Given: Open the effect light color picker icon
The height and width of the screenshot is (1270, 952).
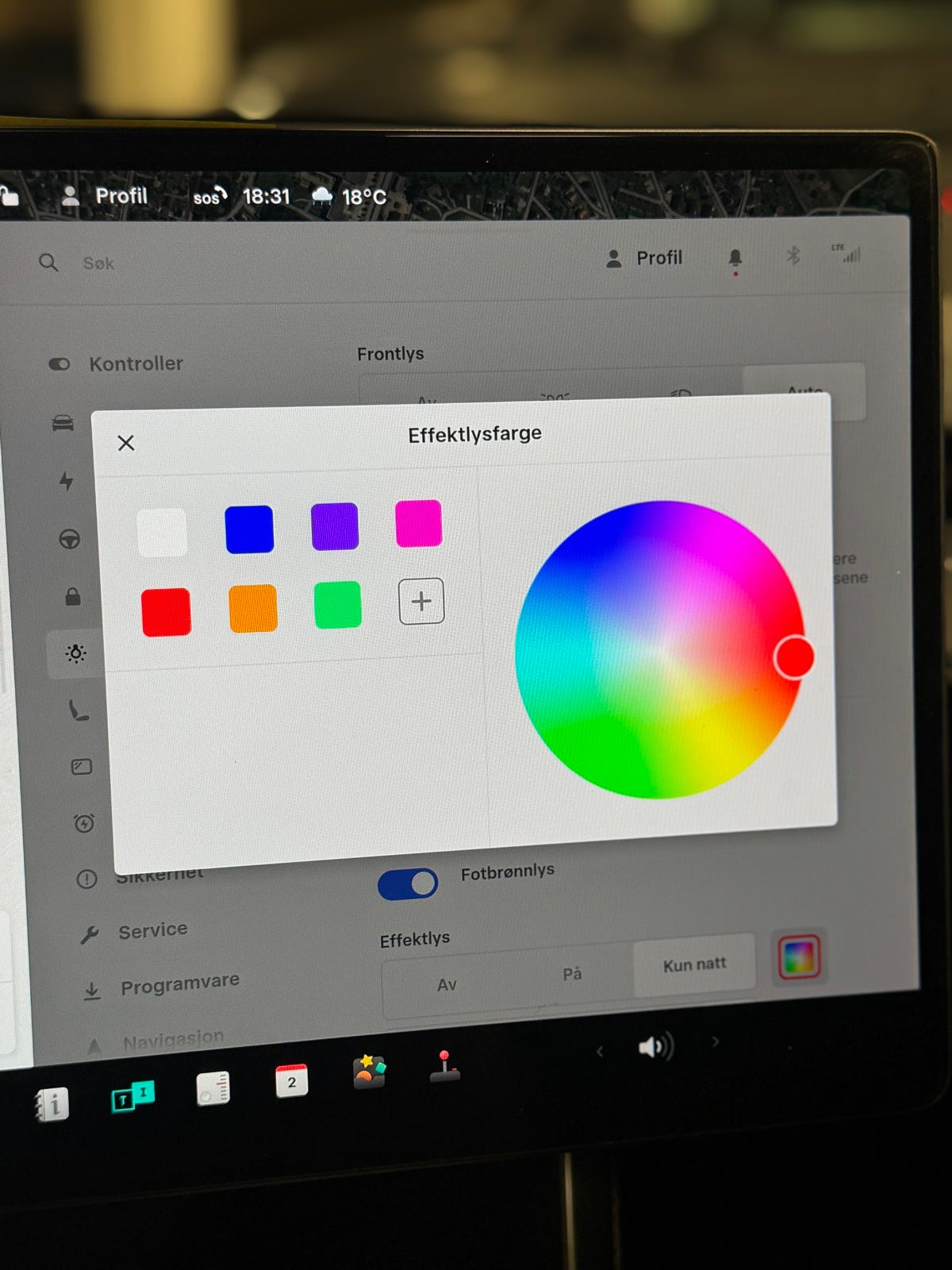Looking at the screenshot, I should point(799,956).
